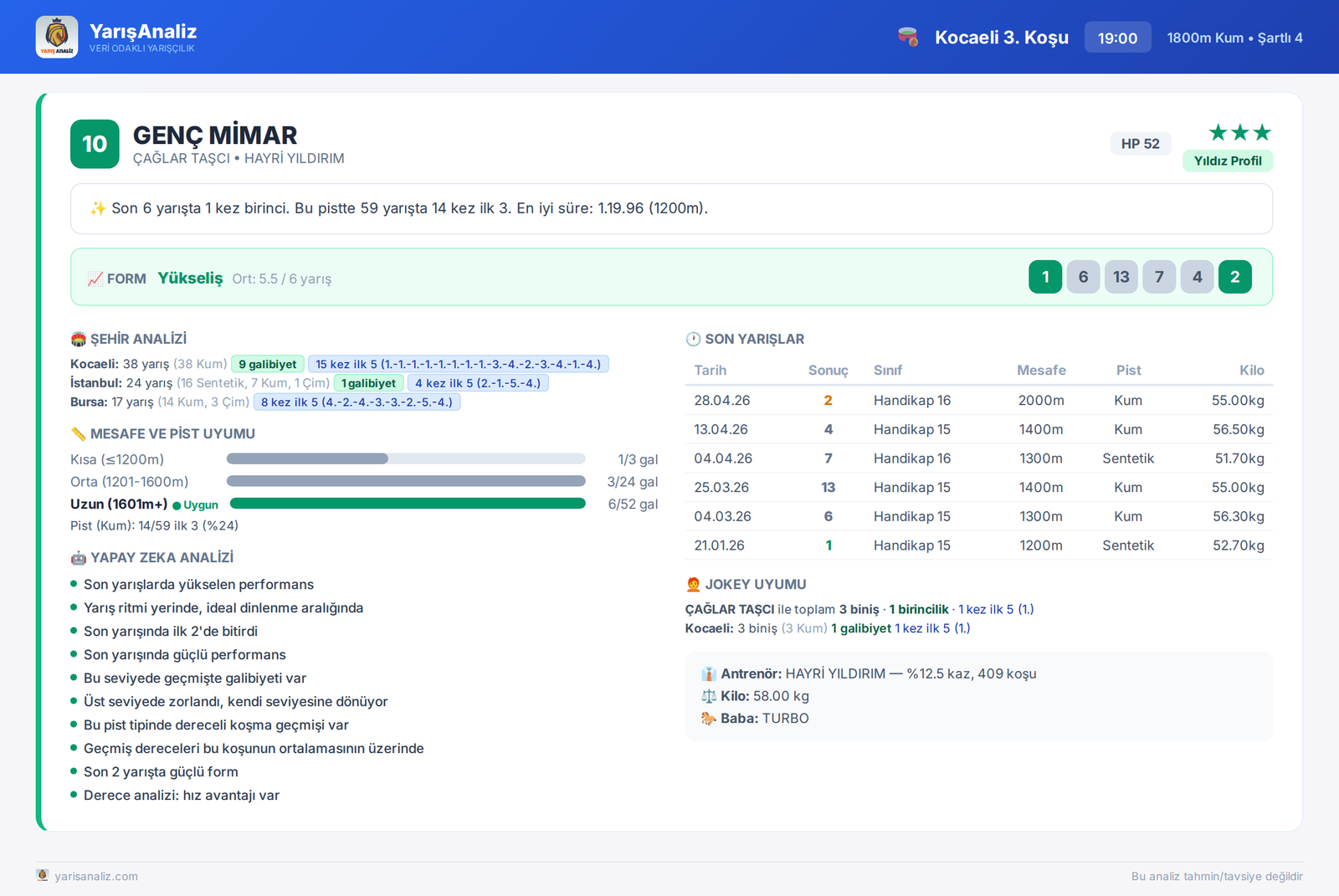Click the clock icon beside SON YARIŞLAR
1339x896 pixels.
click(693, 339)
